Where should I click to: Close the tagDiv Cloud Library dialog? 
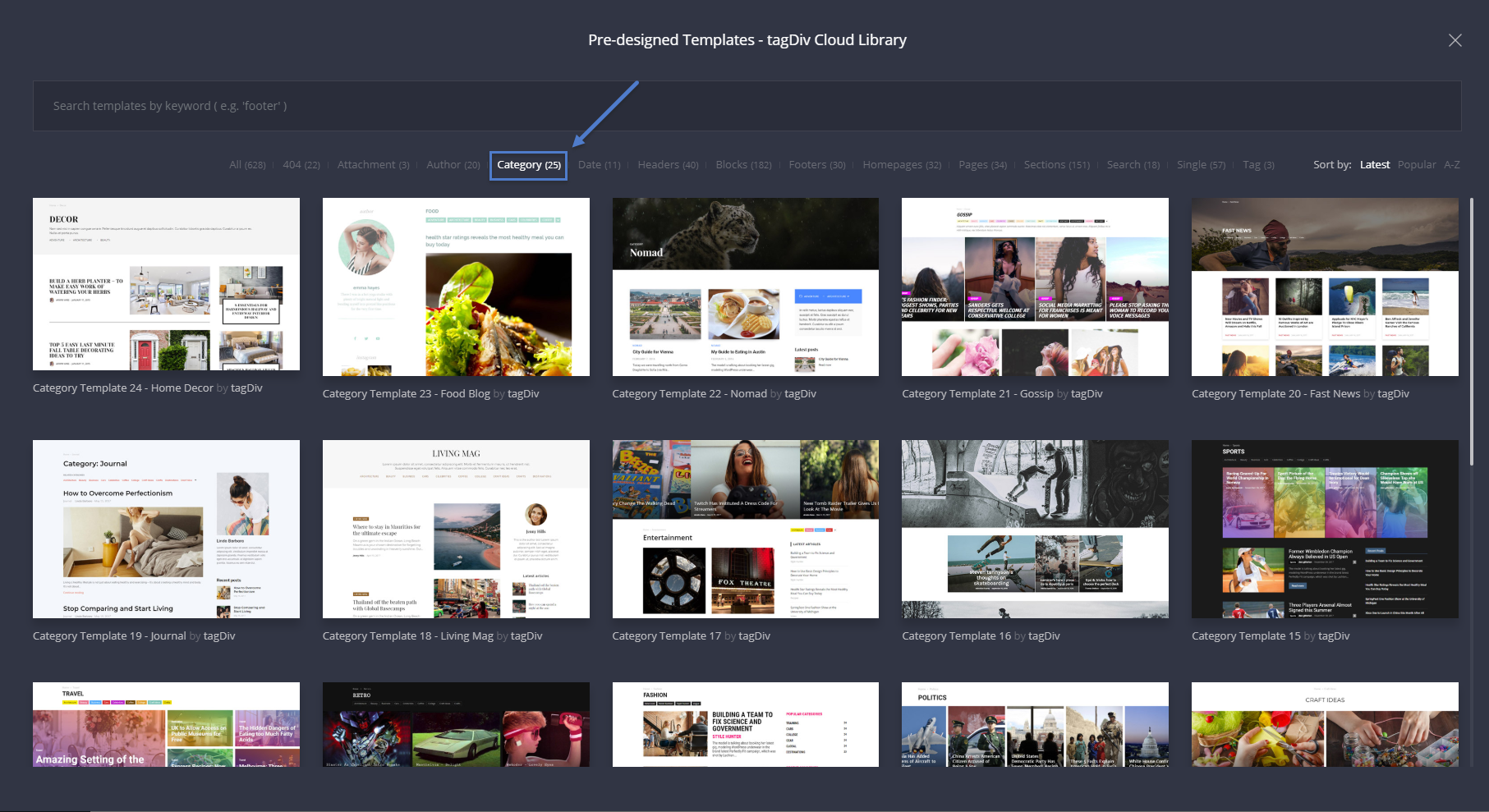coord(1455,40)
